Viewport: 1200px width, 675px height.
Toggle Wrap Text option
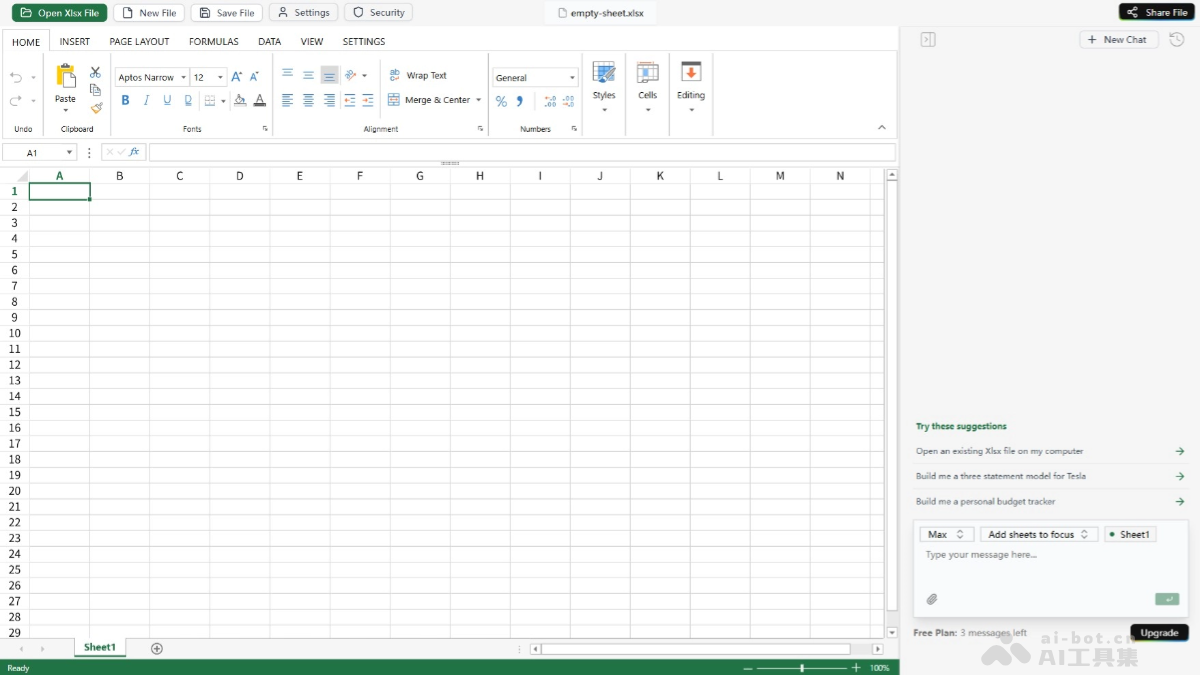point(419,75)
